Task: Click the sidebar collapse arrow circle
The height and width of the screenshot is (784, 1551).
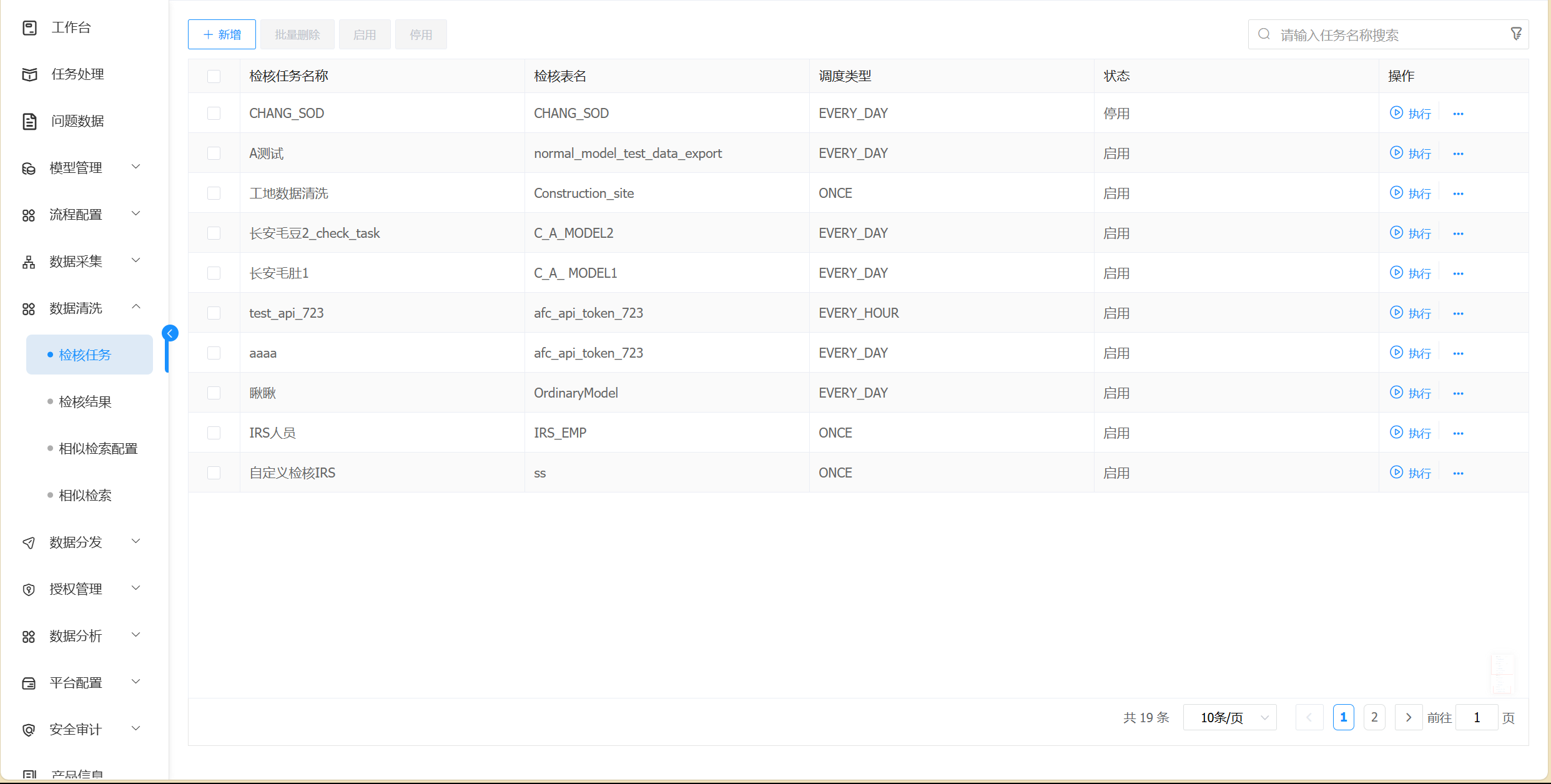Action: point(170,333)
